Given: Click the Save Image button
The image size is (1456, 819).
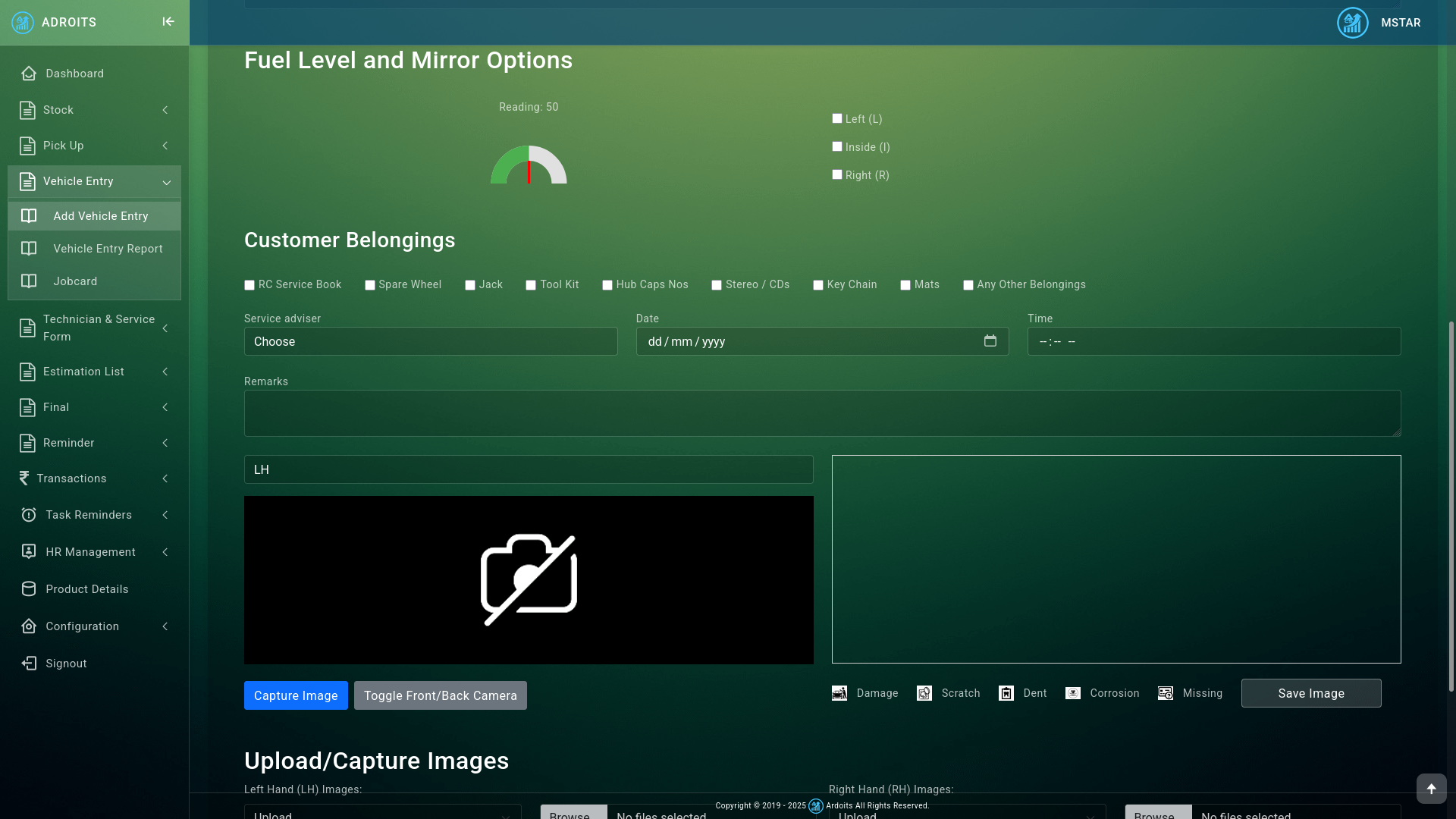Looking at the screenshot, I should click(1311, 693).
